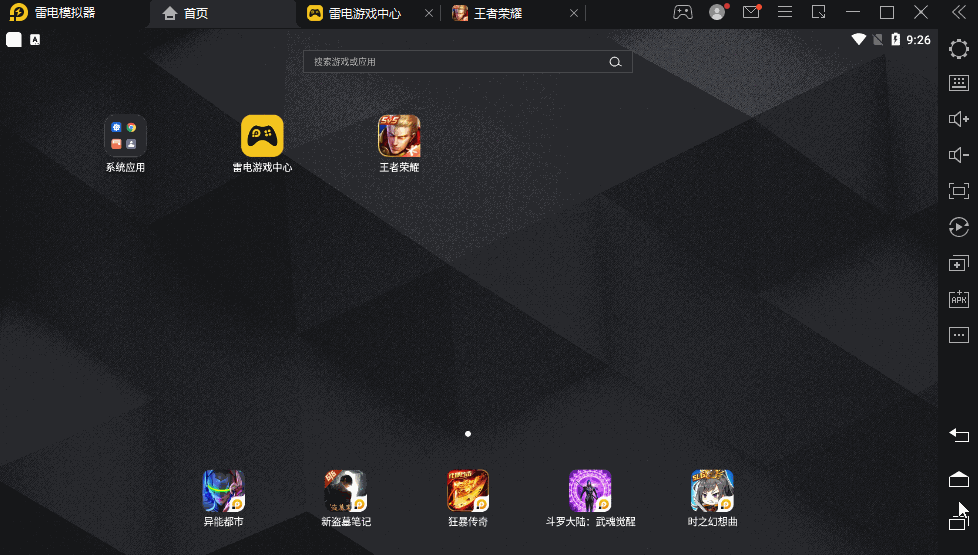Click the input method A indicator
Screen dimensions: 978x555
(35, 40)
